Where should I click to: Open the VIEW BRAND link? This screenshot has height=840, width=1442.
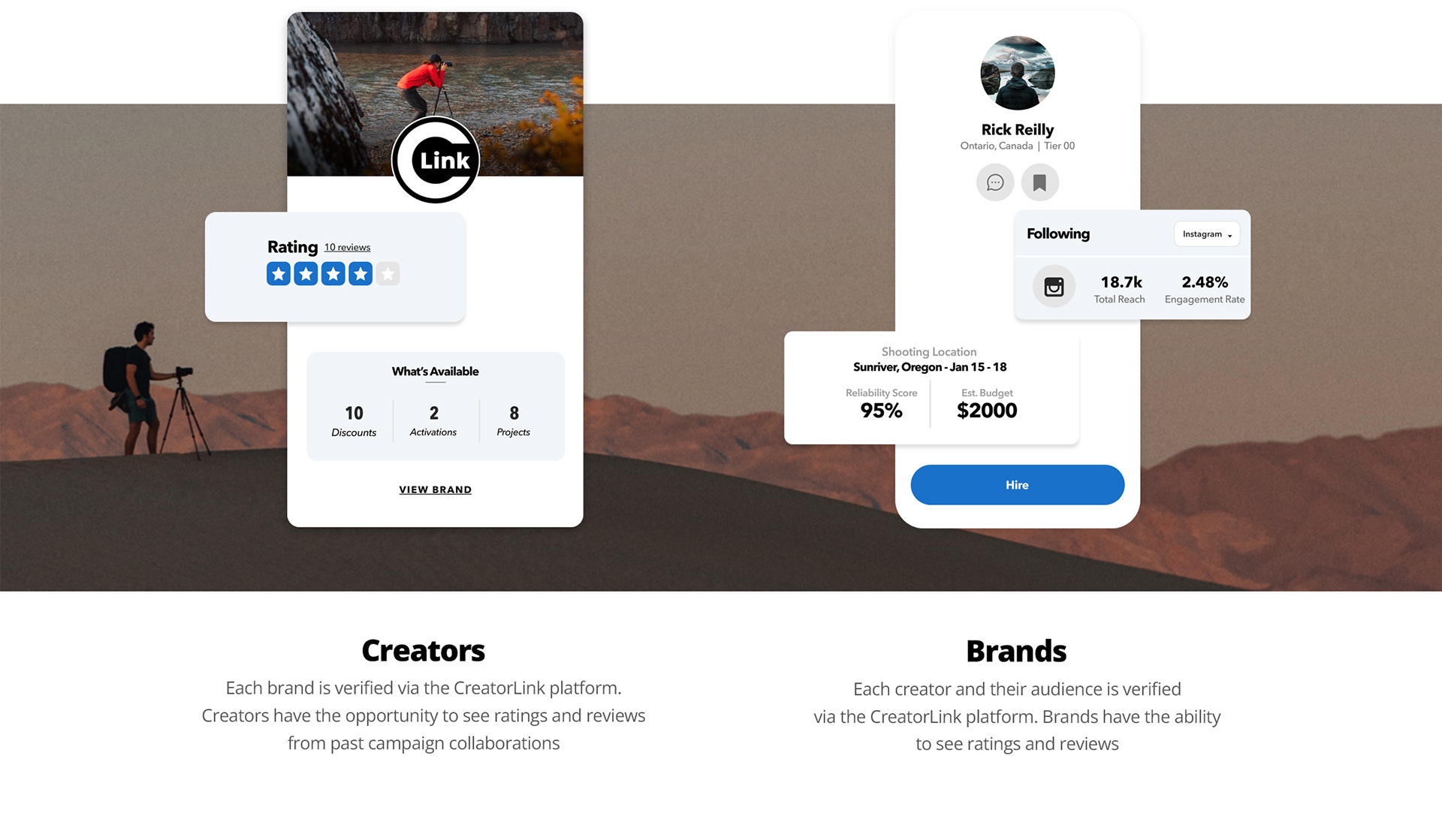(x=436, y=489)
